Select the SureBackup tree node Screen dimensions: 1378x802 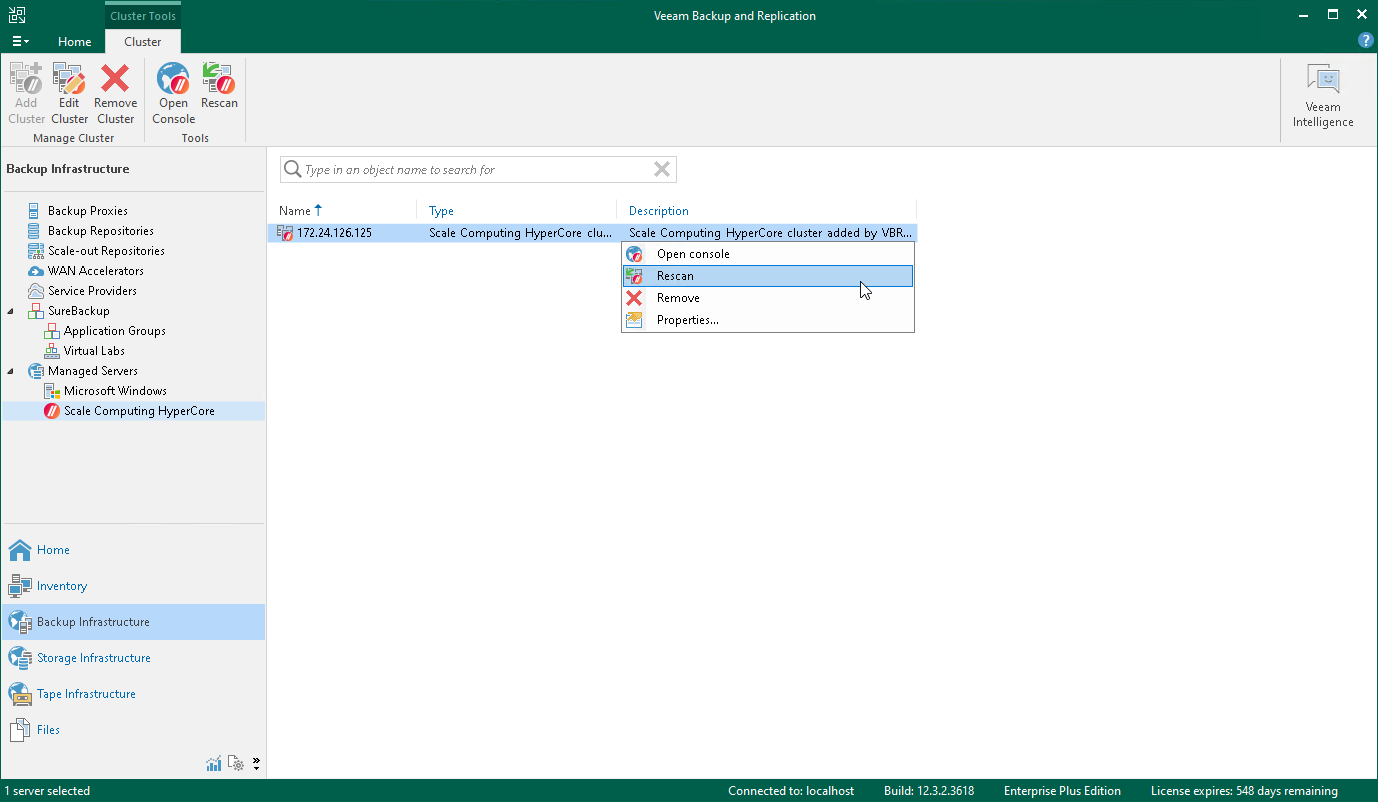(x=79, y=311)
